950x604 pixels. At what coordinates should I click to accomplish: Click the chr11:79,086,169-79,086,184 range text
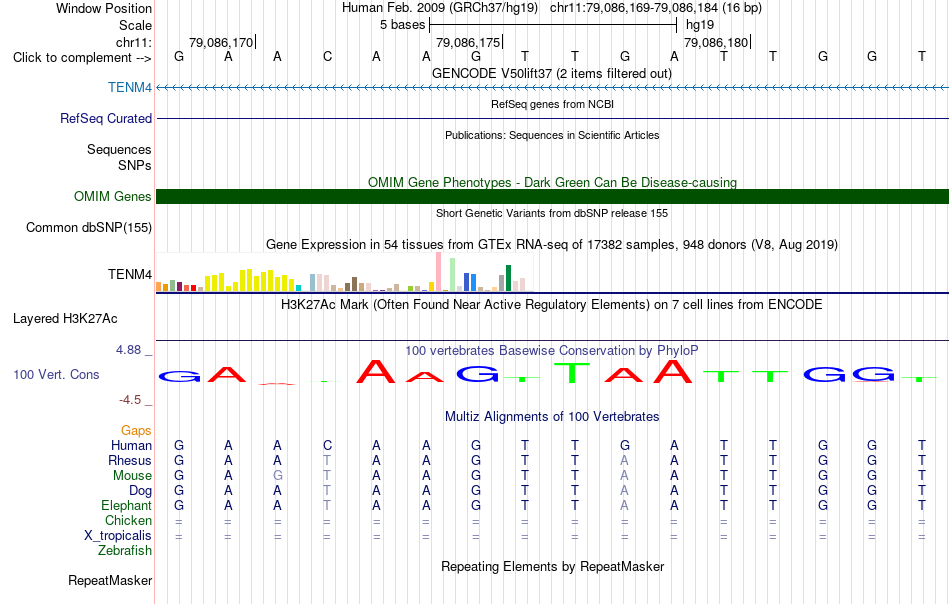(634, 8)
